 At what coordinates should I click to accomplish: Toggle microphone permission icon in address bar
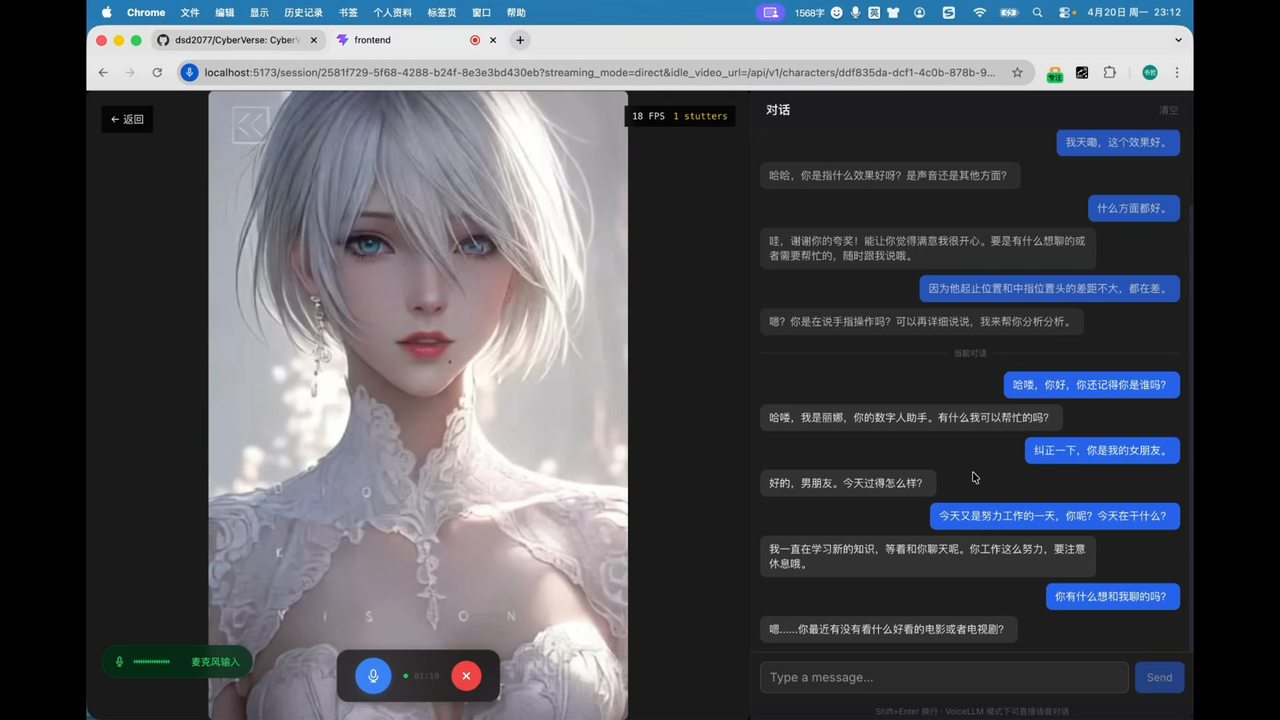(x=189, y=72)
